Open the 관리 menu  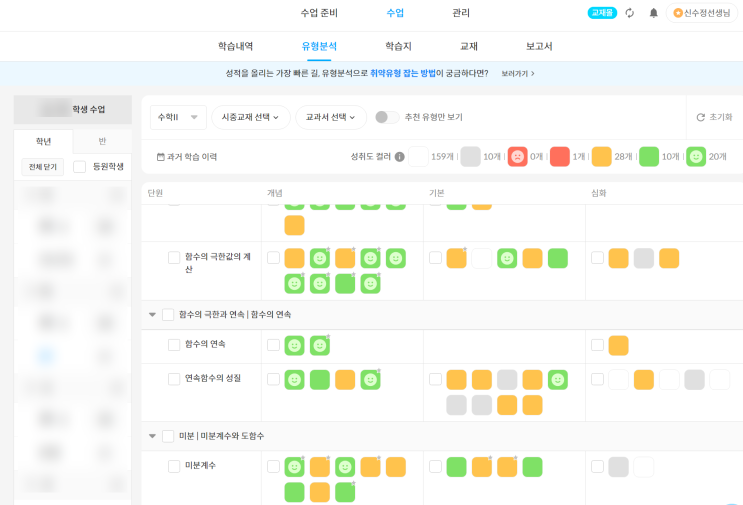461,13
